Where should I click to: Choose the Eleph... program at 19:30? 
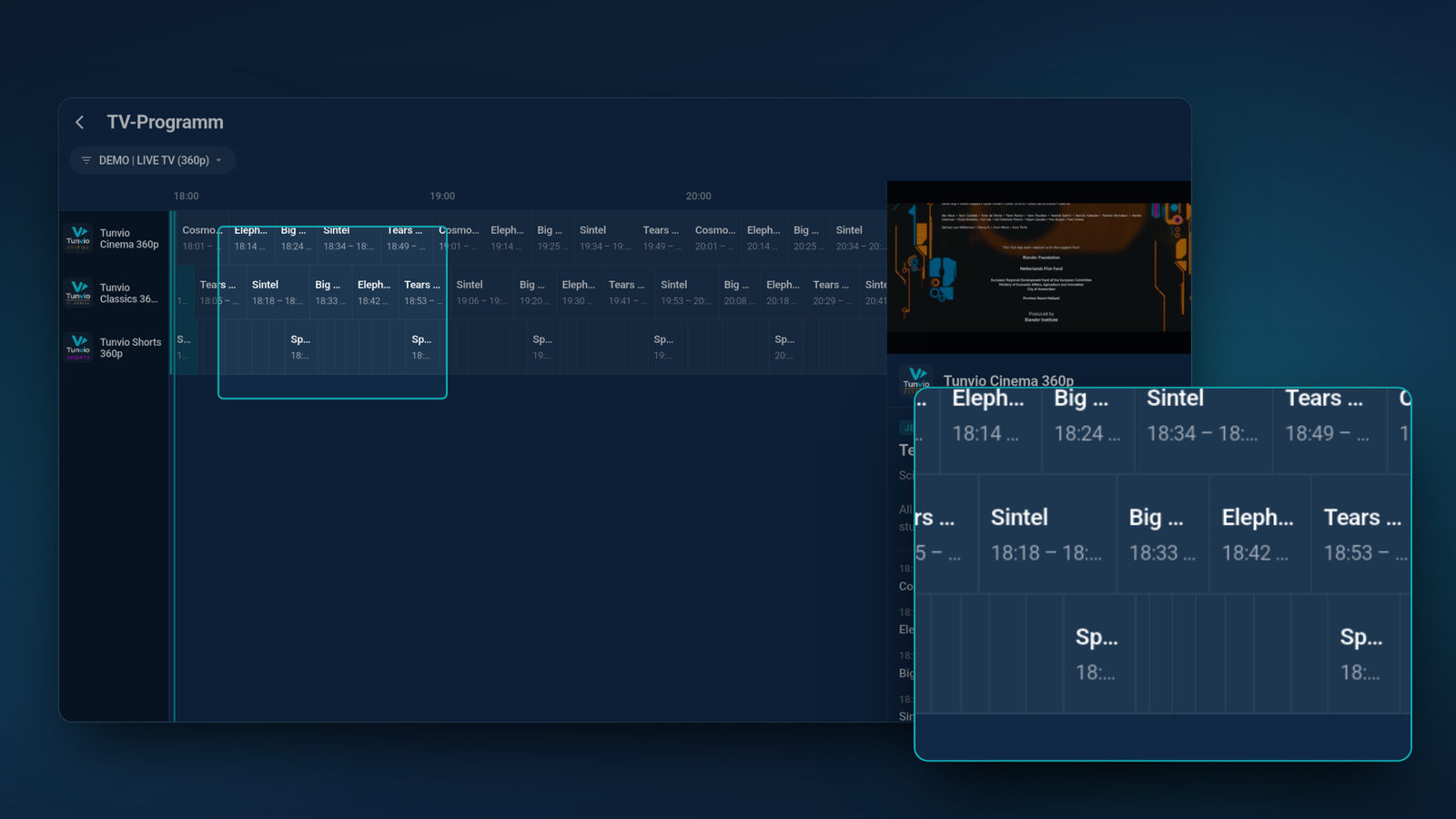(579, 293)
